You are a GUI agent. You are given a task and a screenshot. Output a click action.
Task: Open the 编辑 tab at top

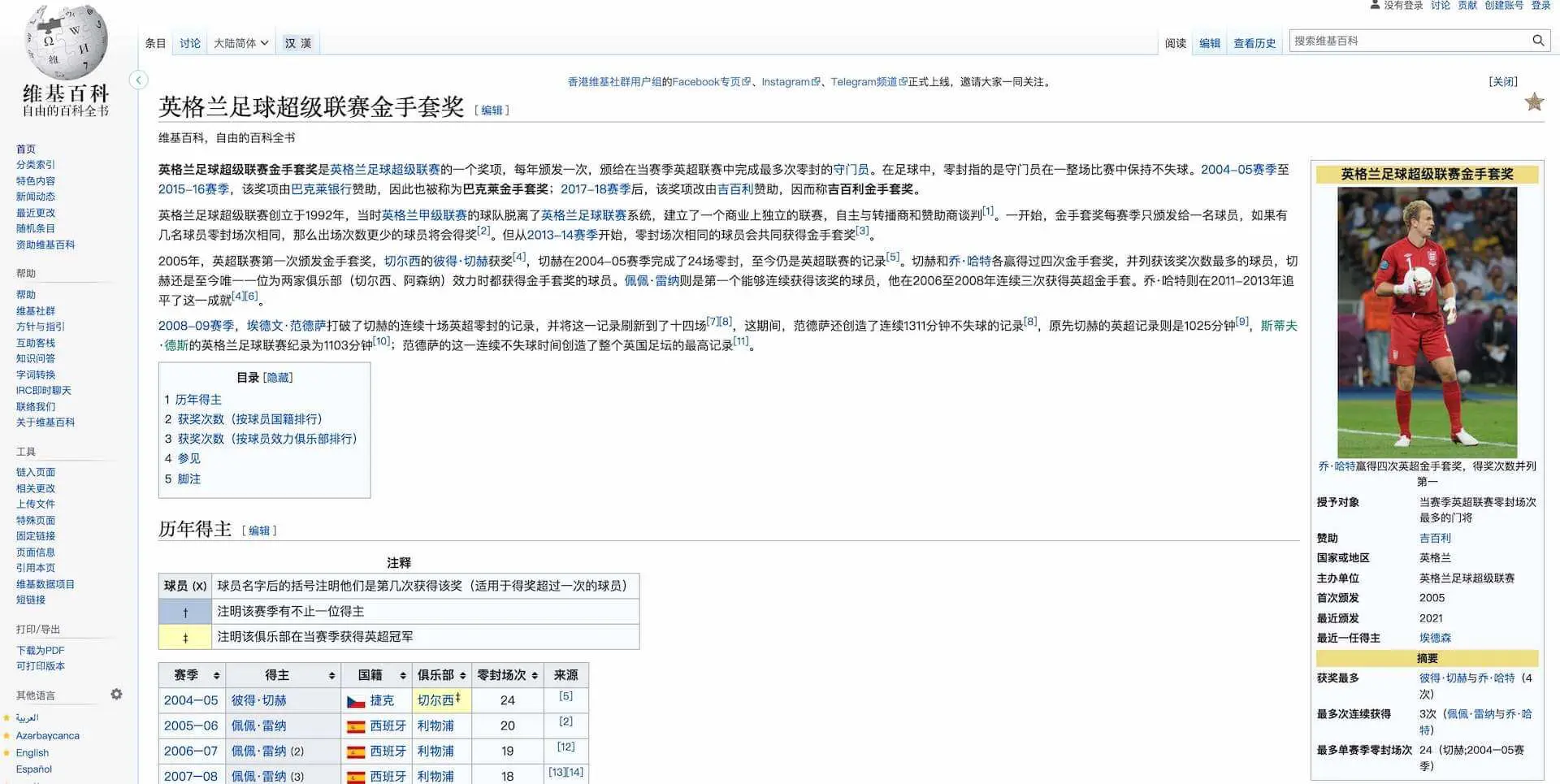(1210, 43)
